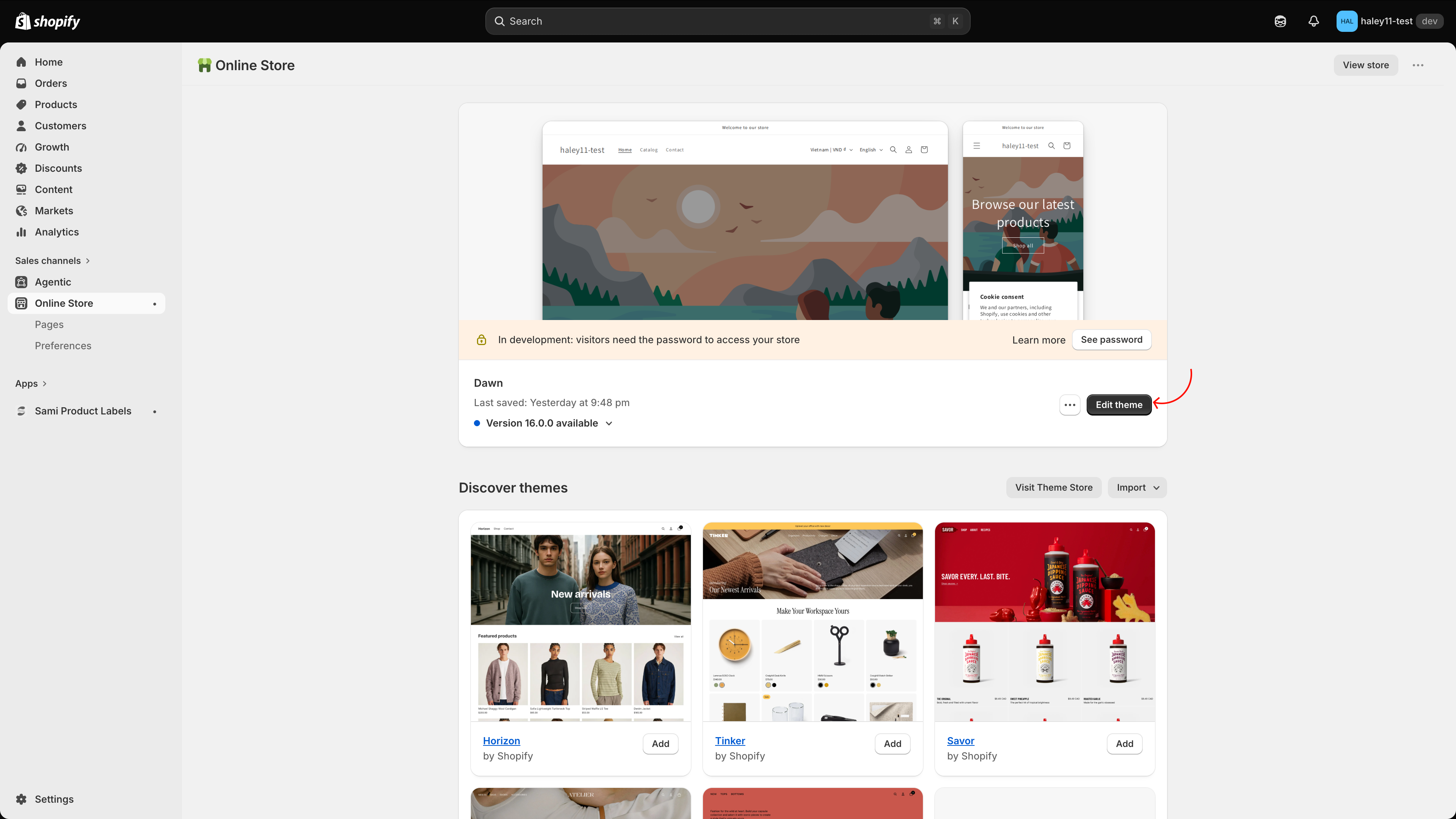Open the Sidekick assistant icon
This screenshot has height=819, width=1456.
pyautogui.click(x=1280, y=21)
